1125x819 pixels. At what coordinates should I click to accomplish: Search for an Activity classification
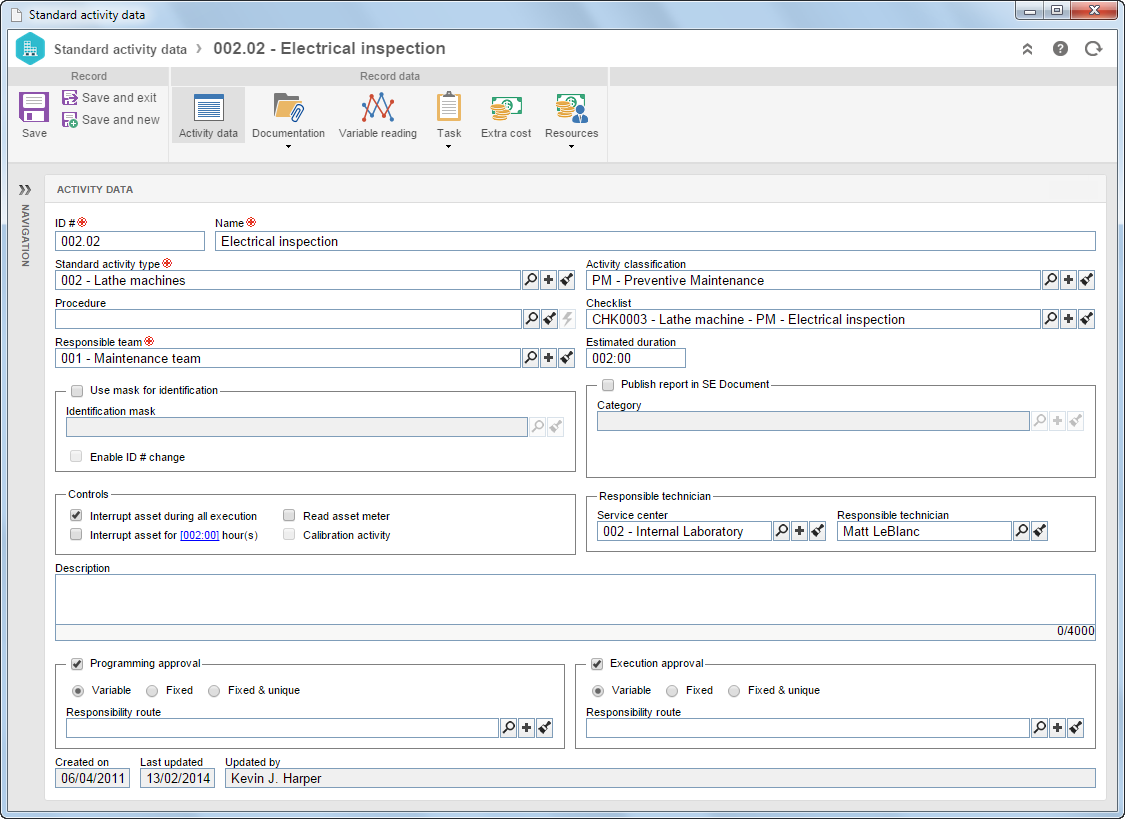coord(1050,280)
